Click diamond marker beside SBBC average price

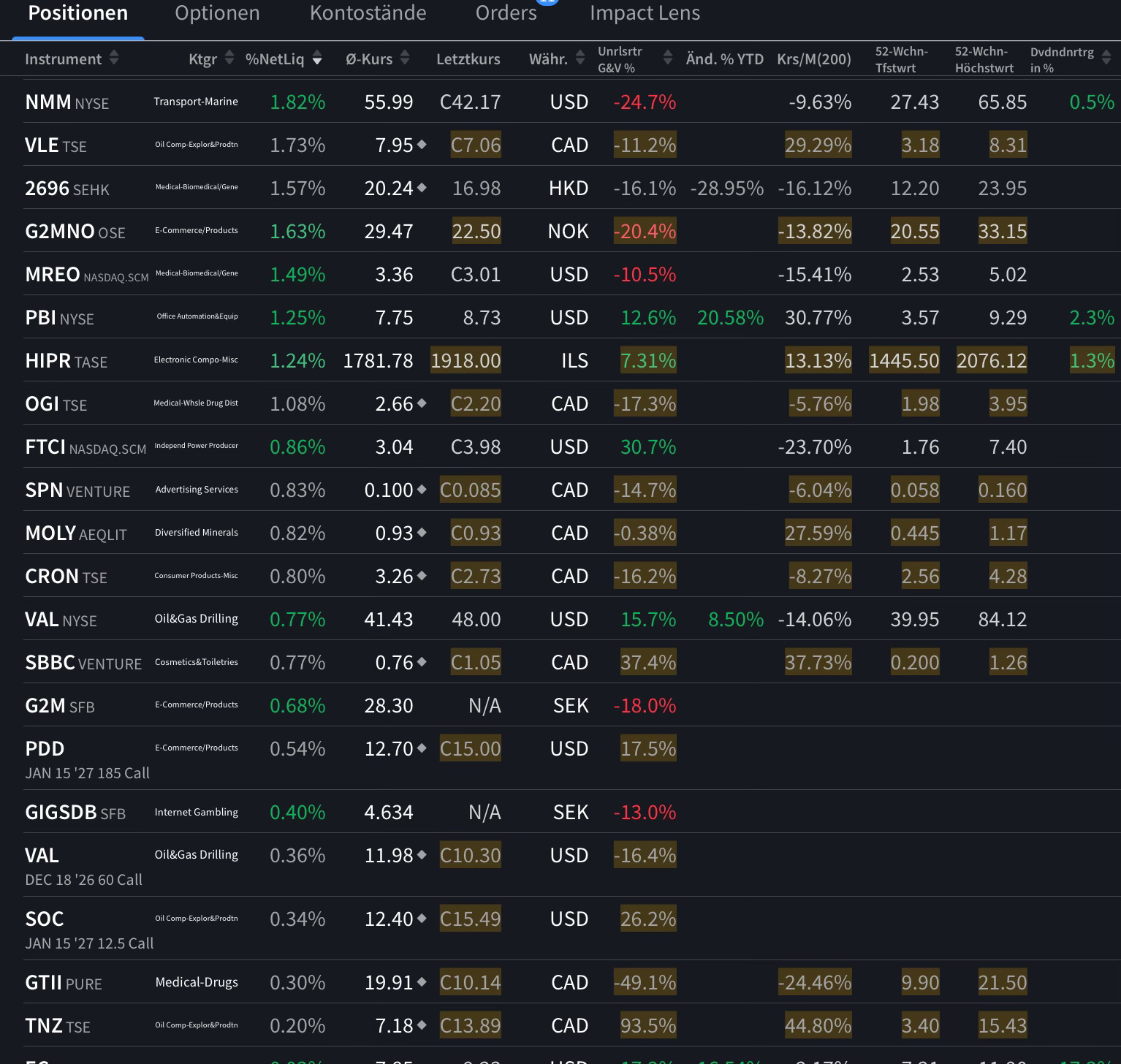click(422, 662)
